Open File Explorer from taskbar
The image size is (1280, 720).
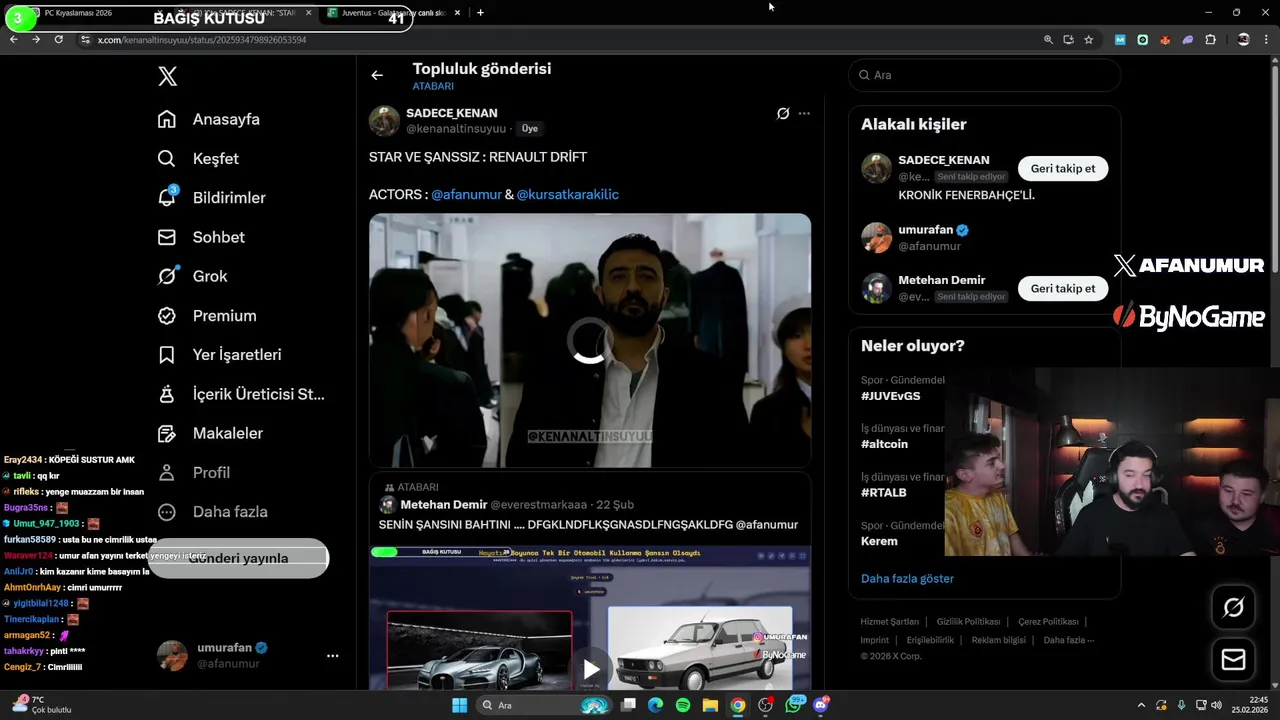coord(710,705)
